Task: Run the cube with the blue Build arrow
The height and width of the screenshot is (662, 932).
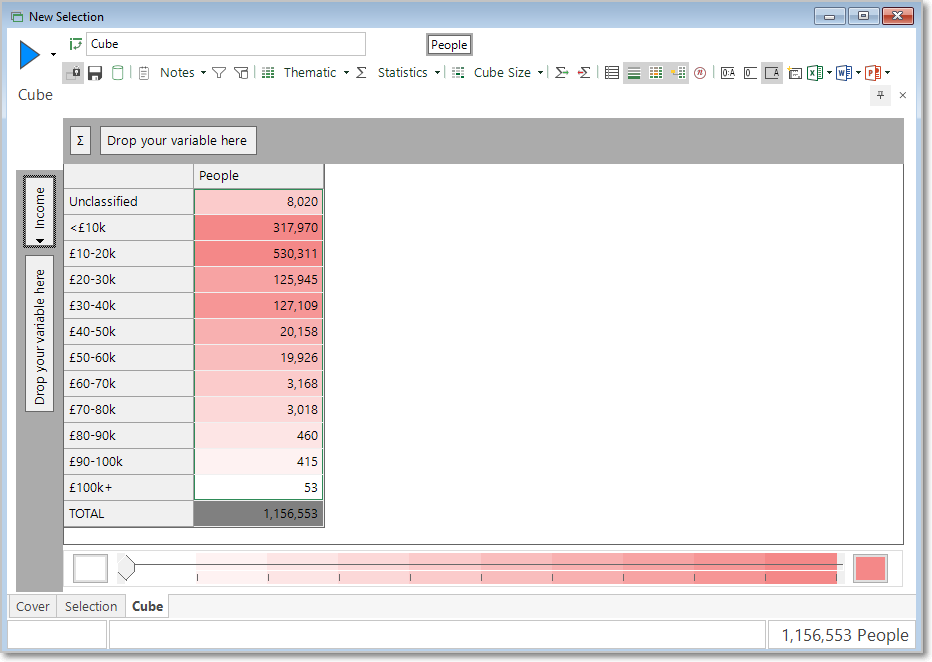Action: click(x=30, y=55)
